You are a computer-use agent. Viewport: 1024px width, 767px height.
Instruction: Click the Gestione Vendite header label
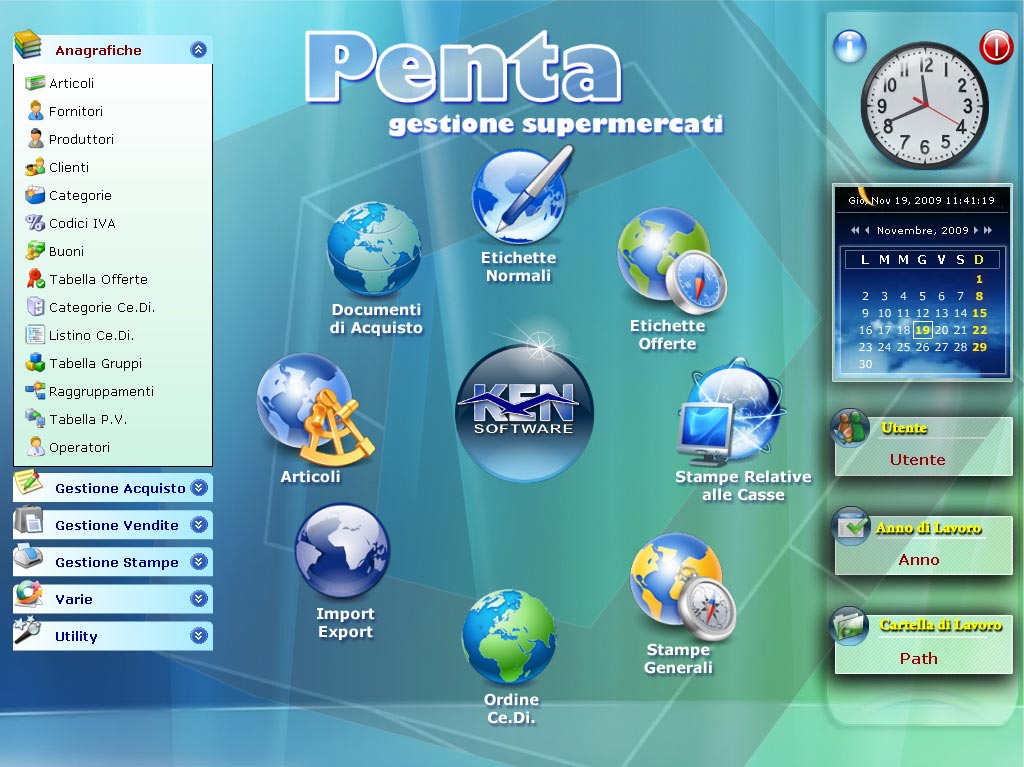coord(117,525)
